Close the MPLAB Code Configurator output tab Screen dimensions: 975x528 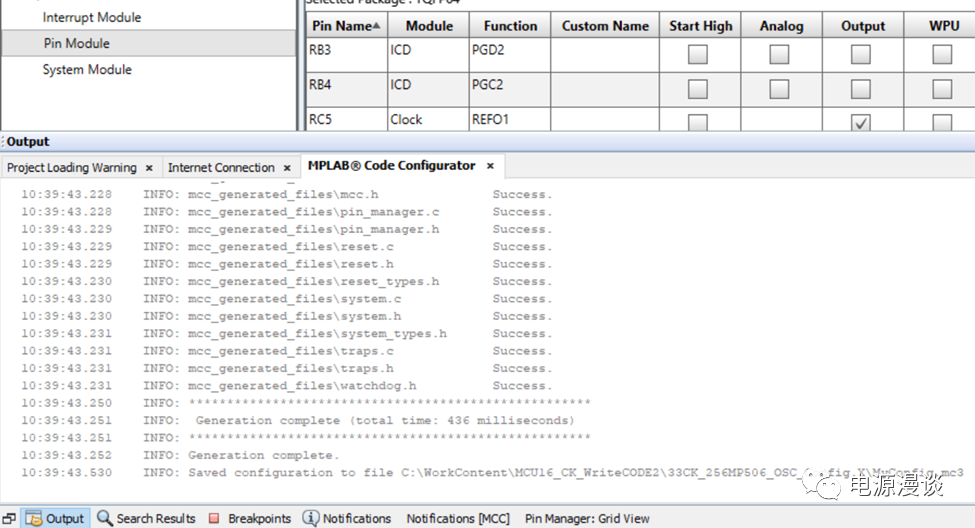point(490,165)
